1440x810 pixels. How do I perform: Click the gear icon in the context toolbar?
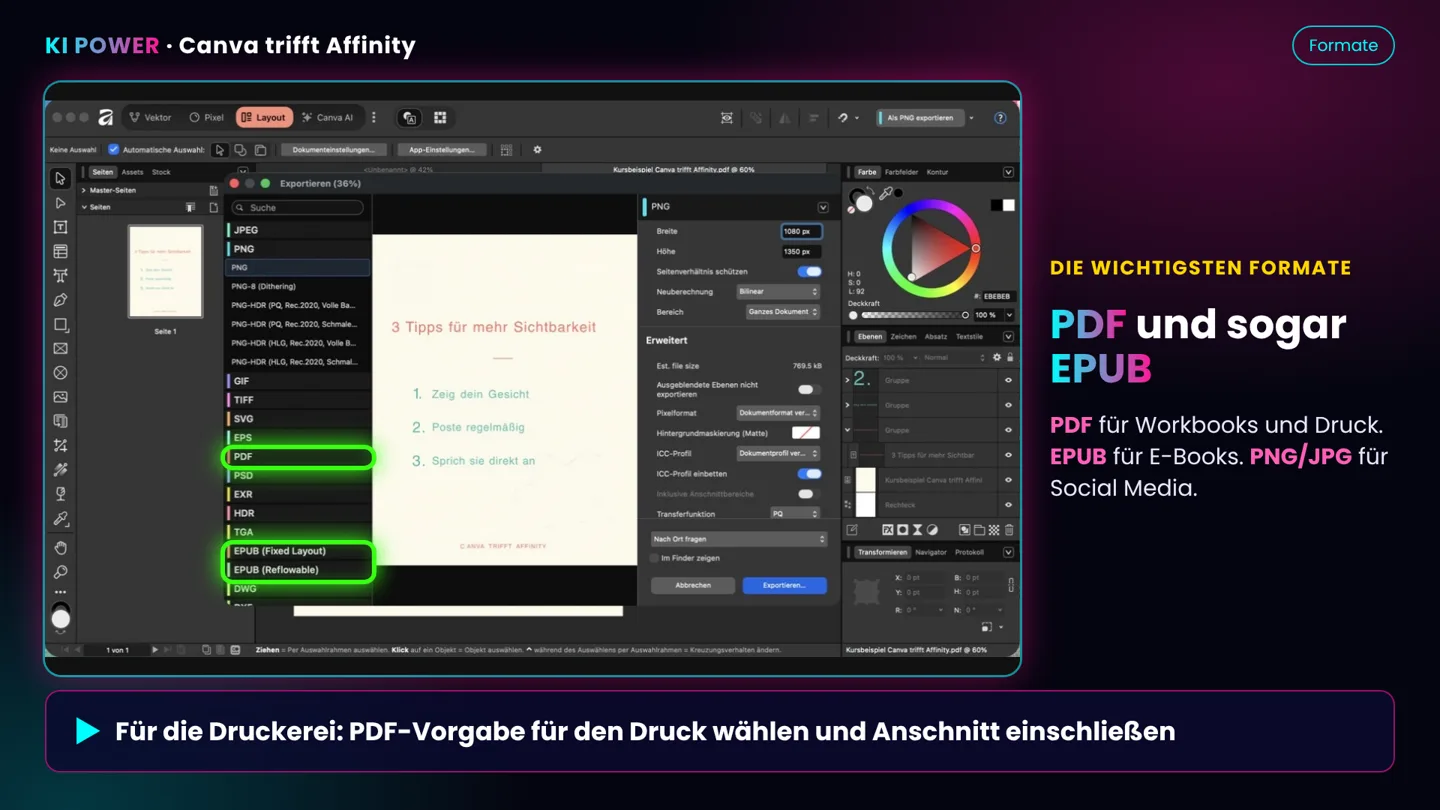[537, 150]
